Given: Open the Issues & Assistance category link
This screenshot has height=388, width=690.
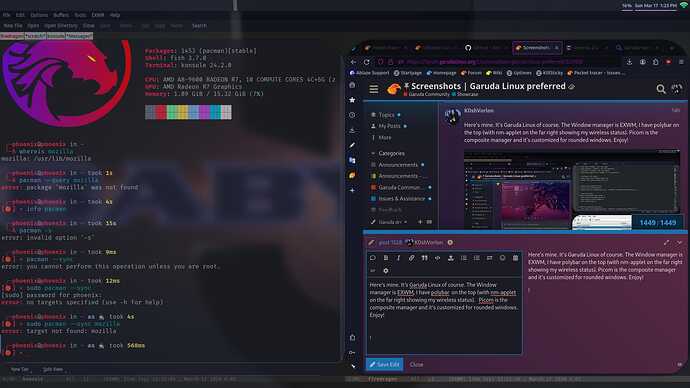Looking at the screenshot, I should (401, 198).
